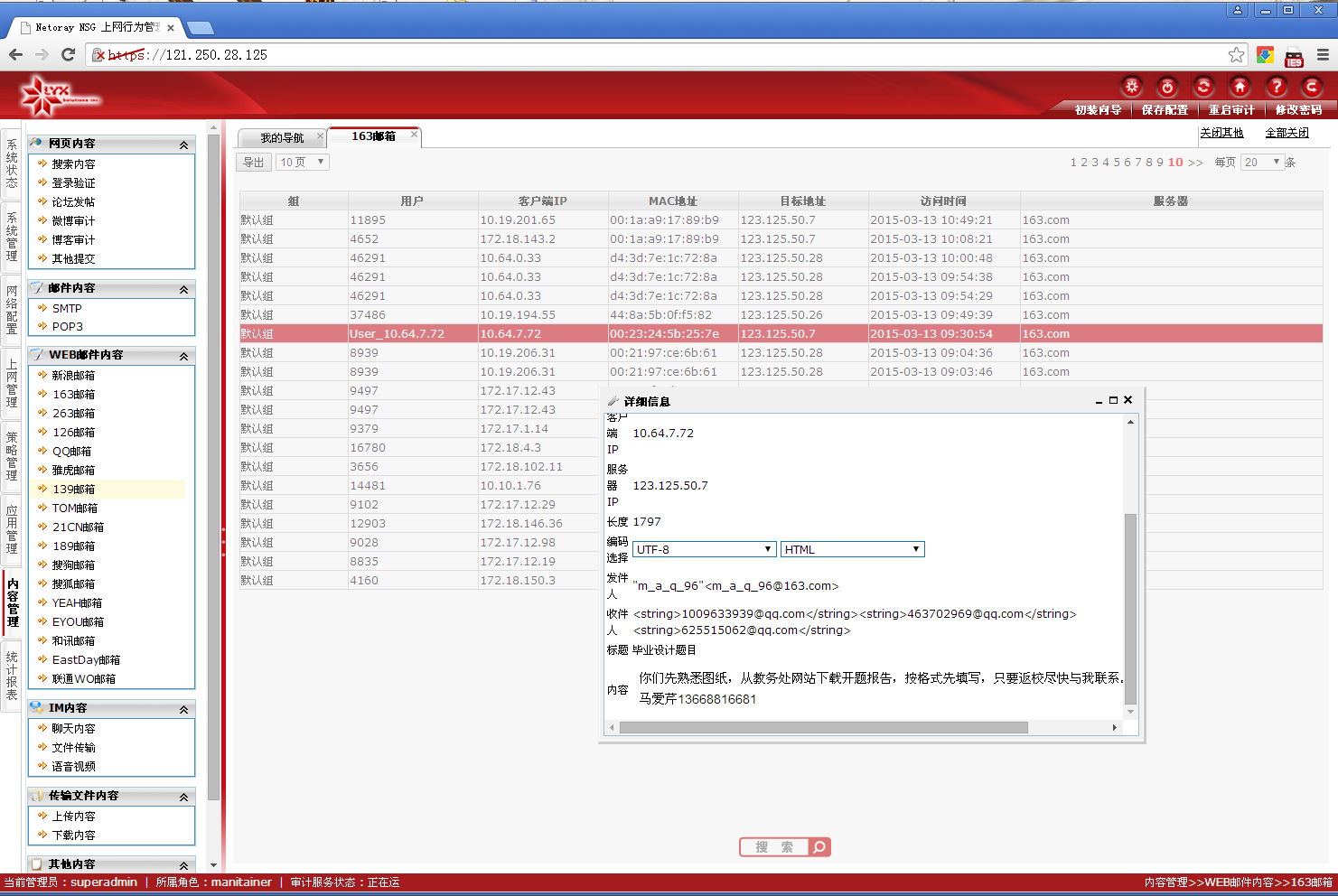
Task: Click the detail dialog vertical scrollbar
Action: tap(1130, 608)
